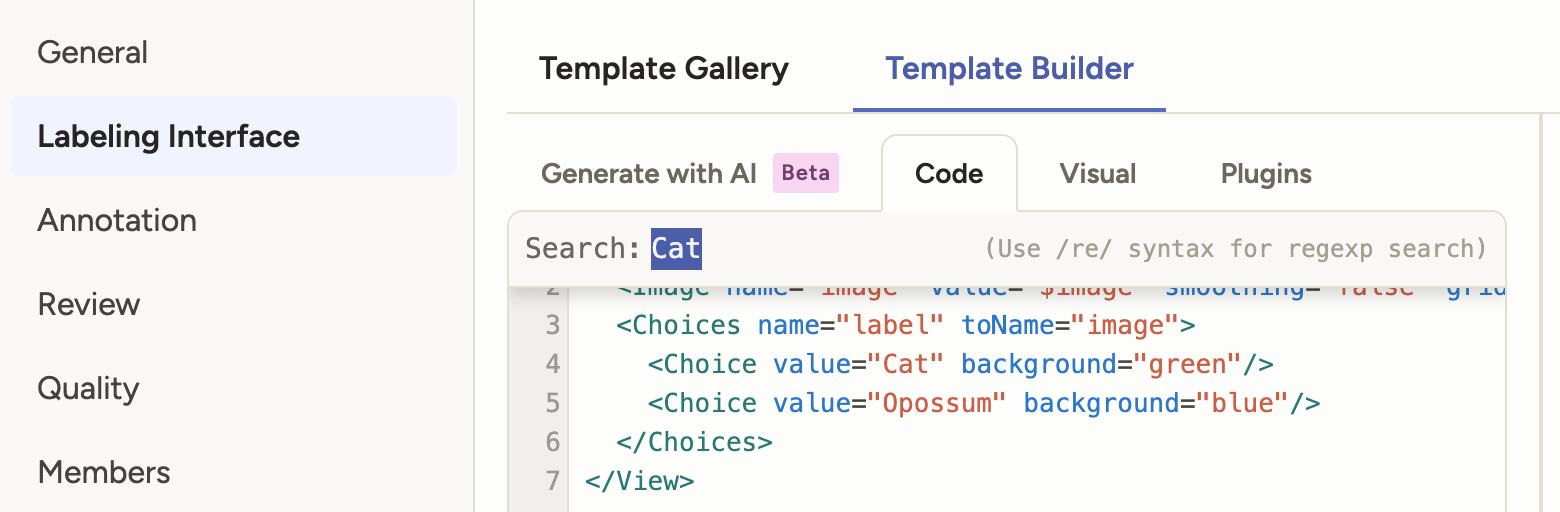Viewport: 1560px width, 512px height.
Task: Switch to Template Gallery tab
Action: tap(664, 69)
